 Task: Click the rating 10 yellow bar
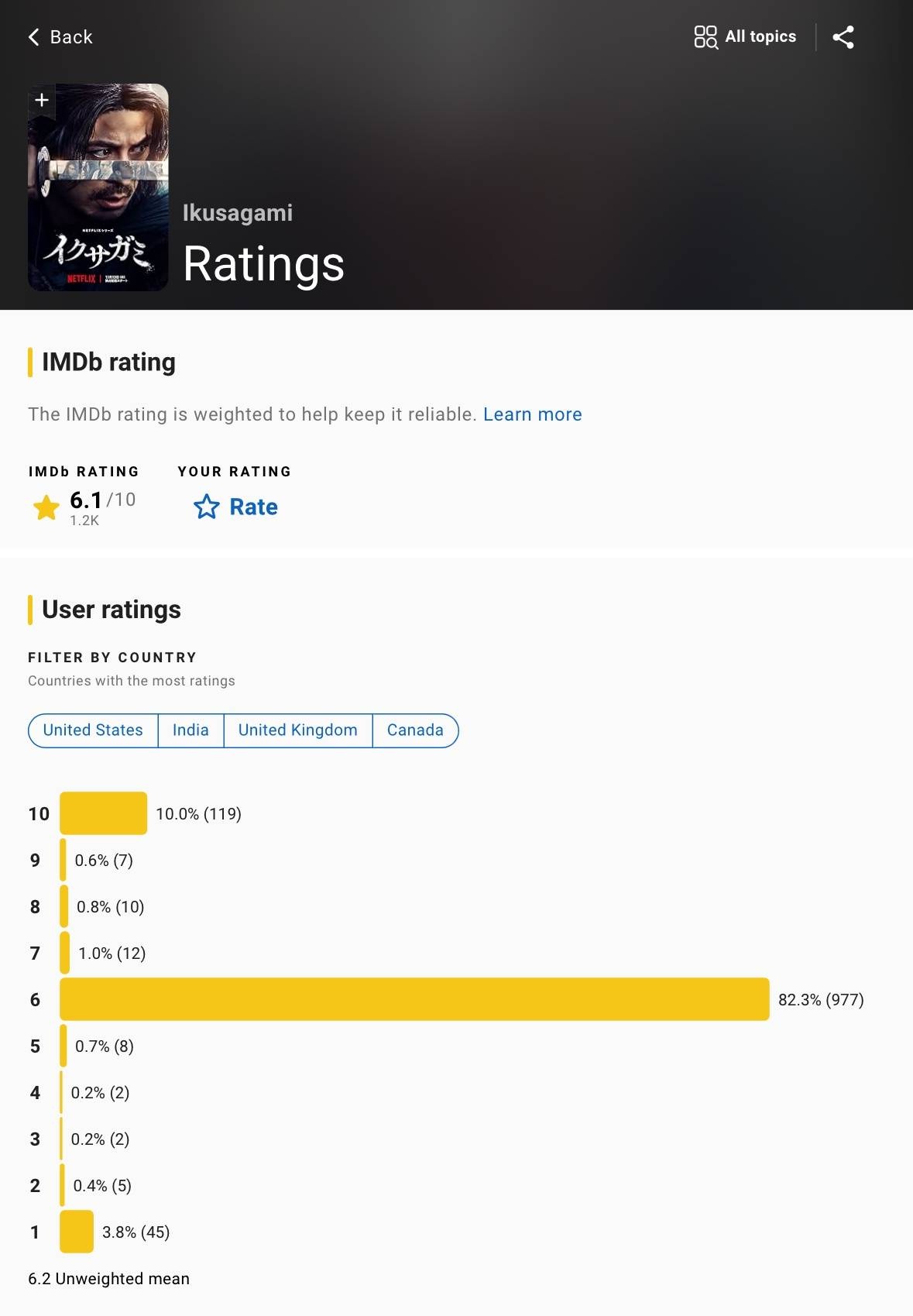(x=103, y=813)
